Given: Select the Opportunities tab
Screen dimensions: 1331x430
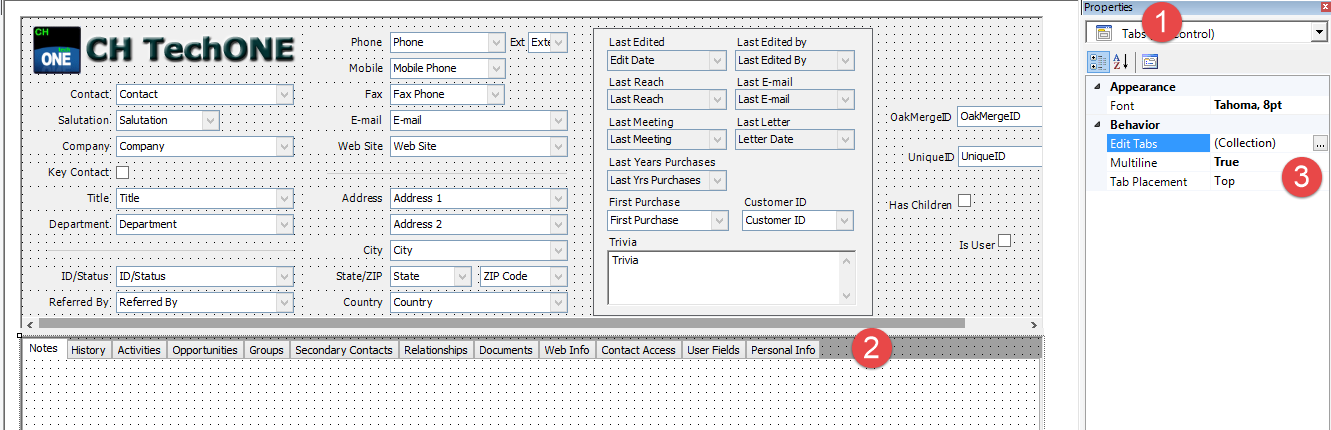Looking at the screenshot, I should coord(204,350).
